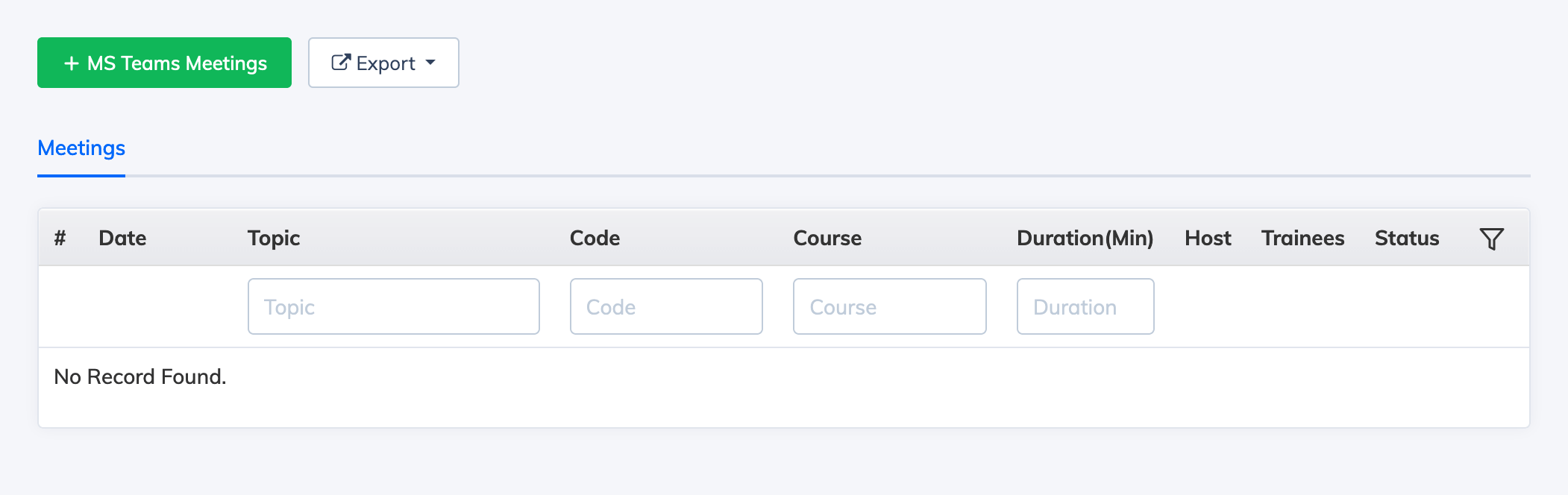Viewport: 1568px width, 495px height.
Task: Click the No Record Found message
Action: tap(140, 377)
